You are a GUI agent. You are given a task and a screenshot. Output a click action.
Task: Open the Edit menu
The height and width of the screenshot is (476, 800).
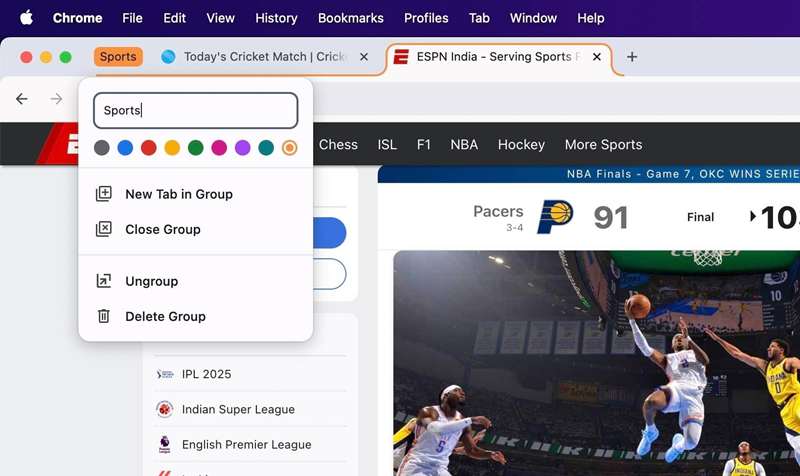[174, 18]
